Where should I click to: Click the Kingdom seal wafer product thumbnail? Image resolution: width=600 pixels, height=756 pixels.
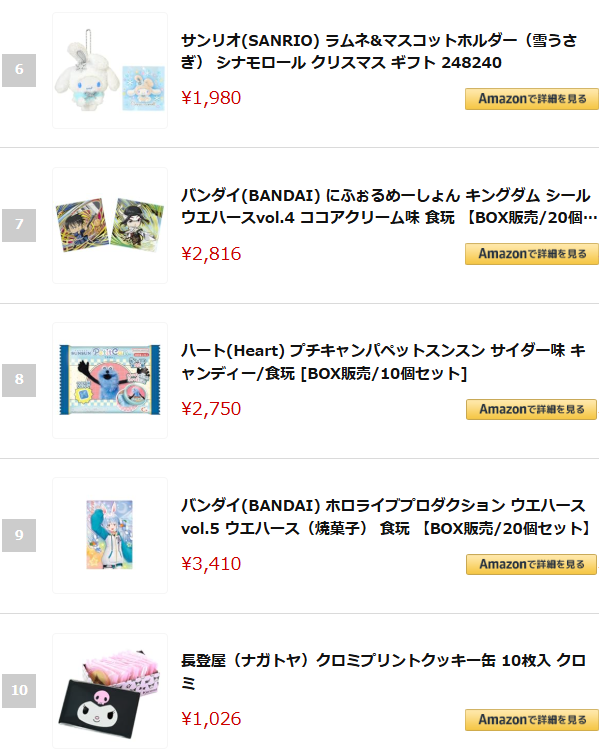110,225
